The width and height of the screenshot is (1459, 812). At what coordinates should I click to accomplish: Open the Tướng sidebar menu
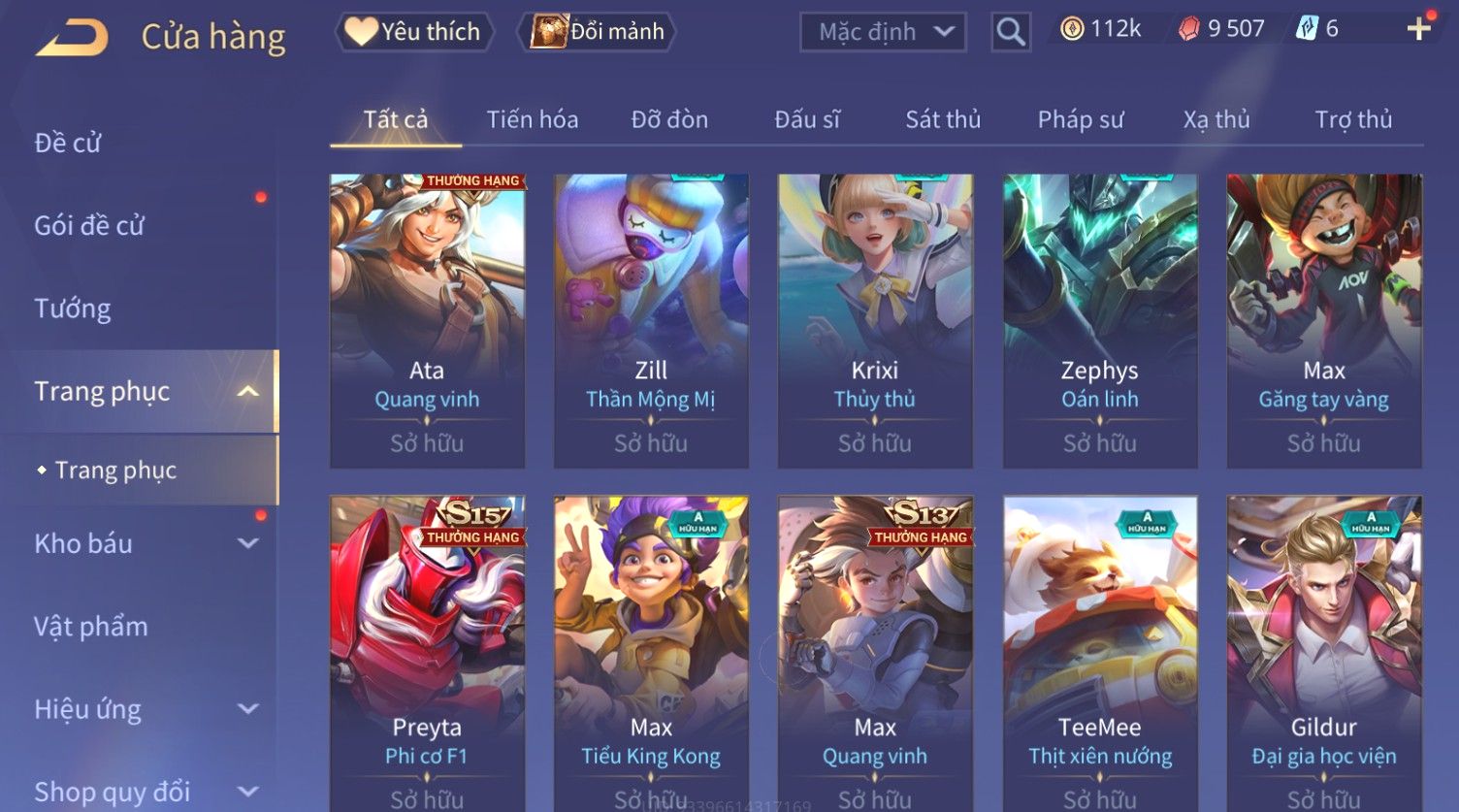coord(73,309)
